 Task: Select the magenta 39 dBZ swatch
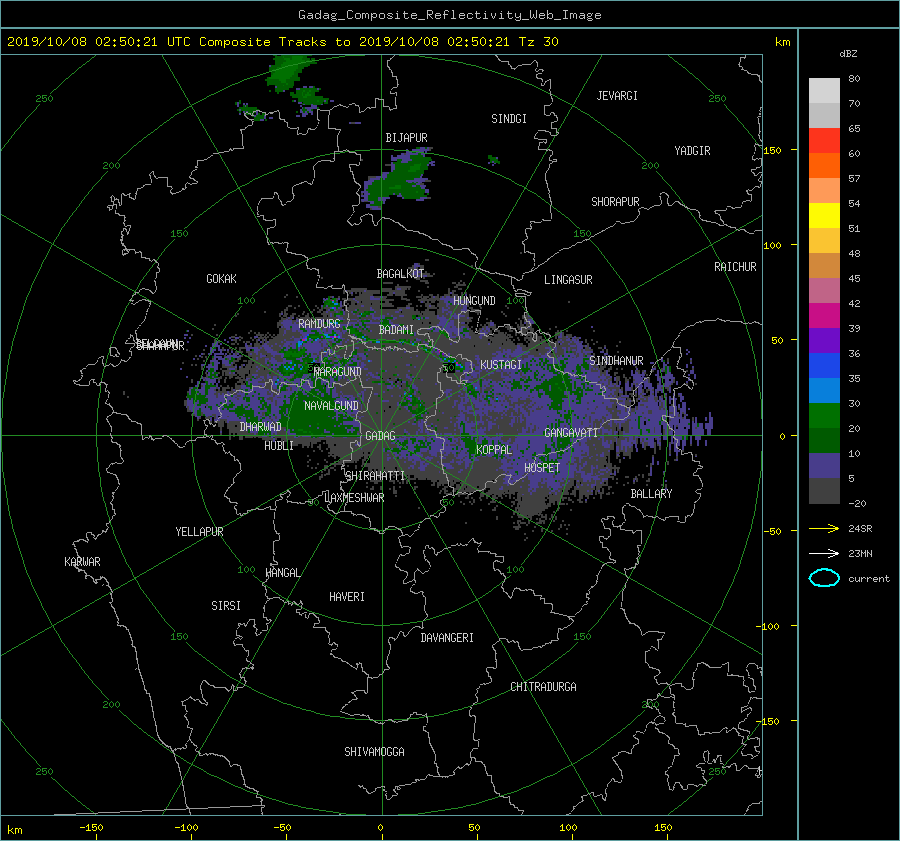824,315
